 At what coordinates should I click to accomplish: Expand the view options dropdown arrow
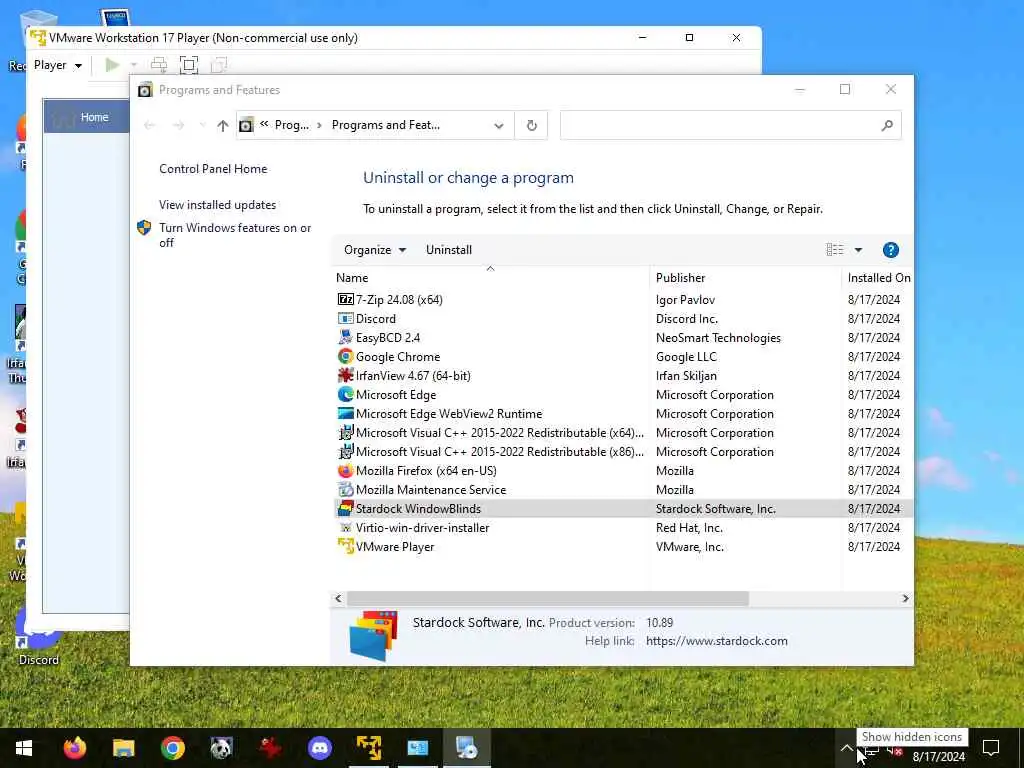coord(858,249)
